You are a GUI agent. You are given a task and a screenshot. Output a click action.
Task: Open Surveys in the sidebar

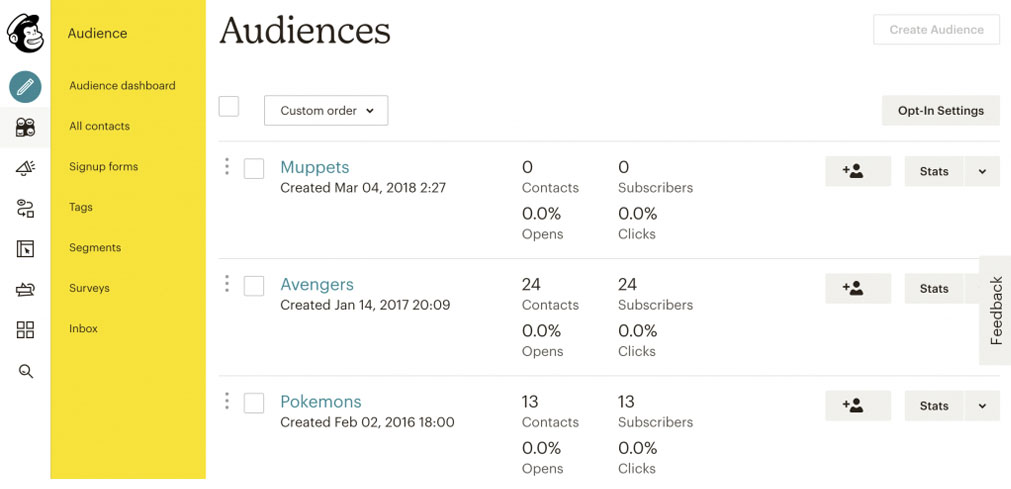point(89,288)
